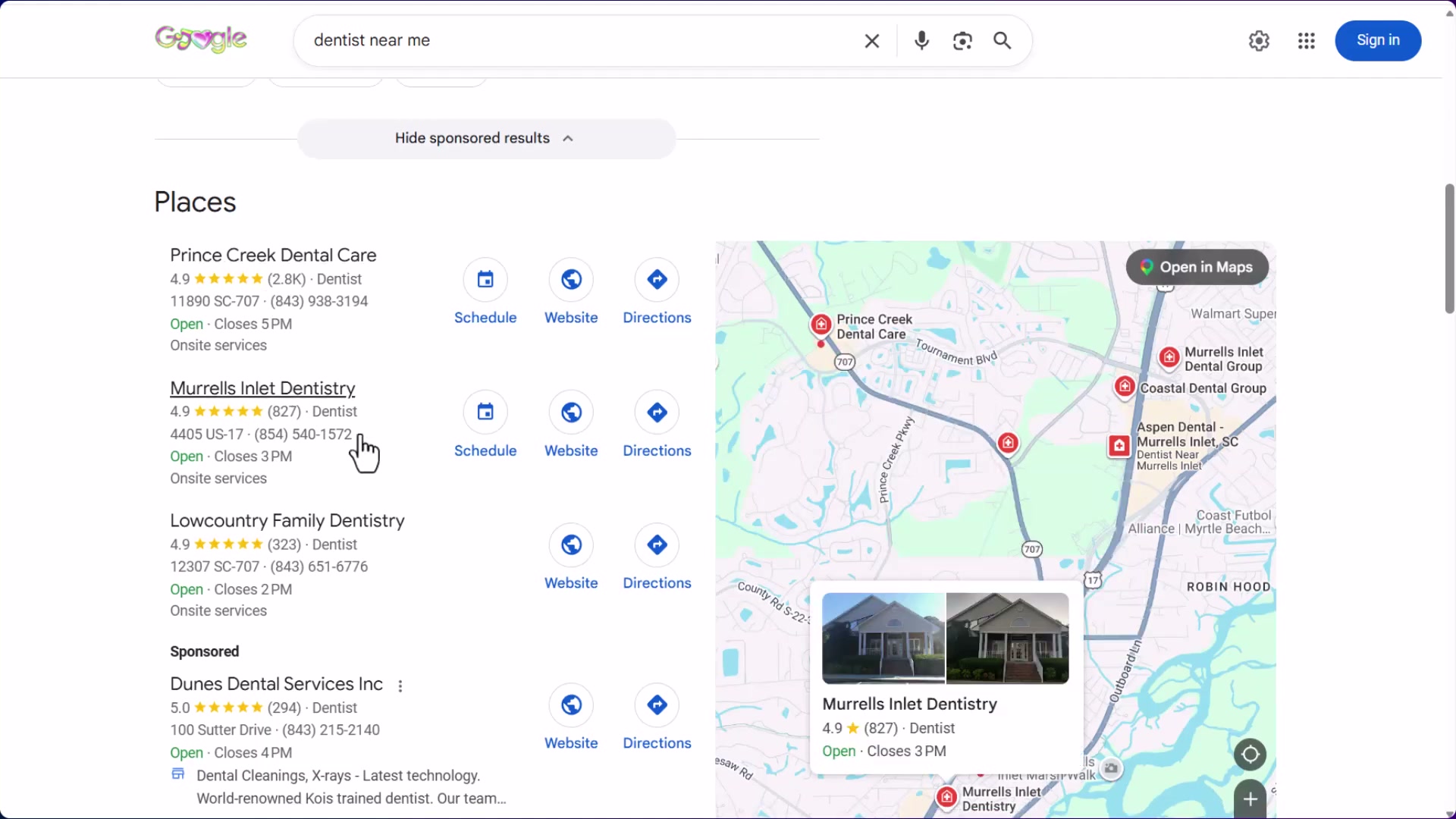Click phone number (843) 938-3194
The width and height of the screenshot is (1456, 819).
click(x=319, y=302)
